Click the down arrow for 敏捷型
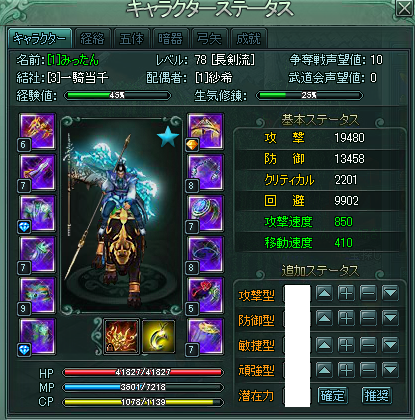This screenshot has width=415, height=420. point(390,345)
